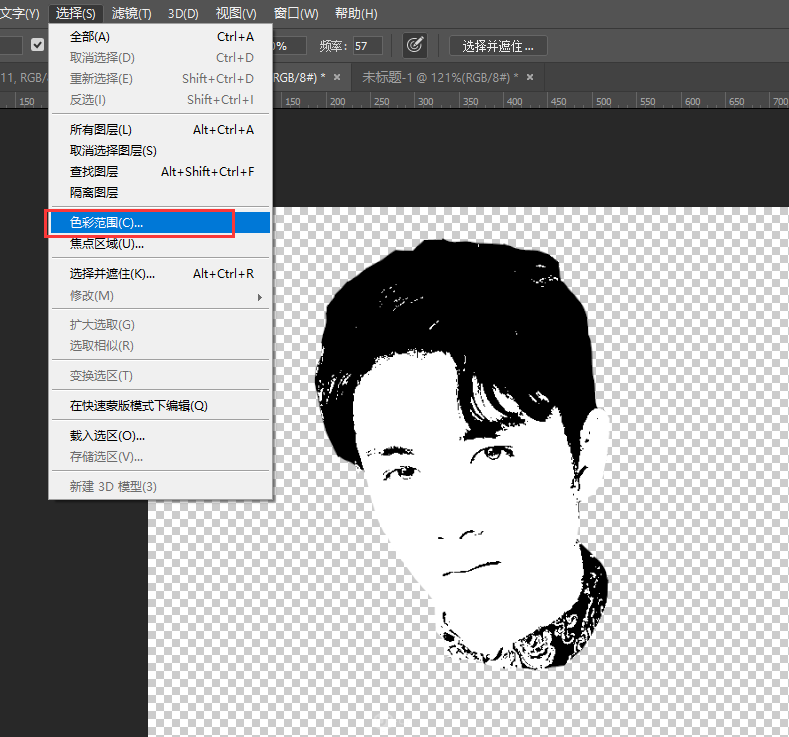
Task: Close the 未标题-1 document tab
Action: coord(529,77)
